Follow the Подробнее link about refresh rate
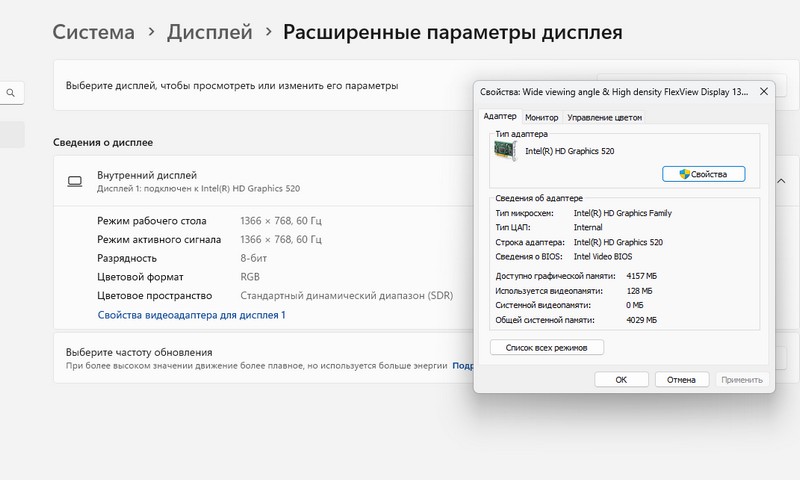800x480 pixels. click(x=463, y=367)
